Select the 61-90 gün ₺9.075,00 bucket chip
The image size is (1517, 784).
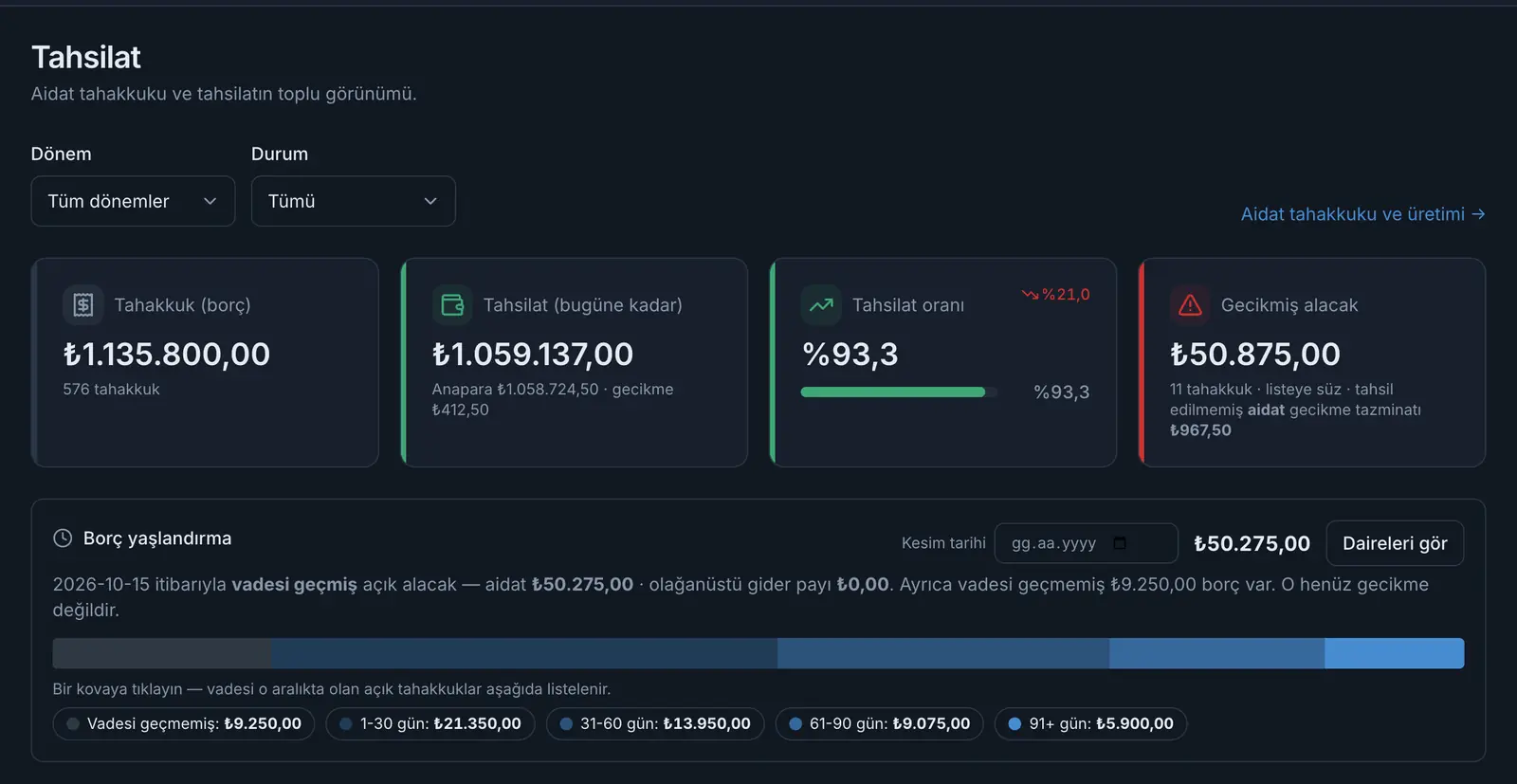point(880,723)
